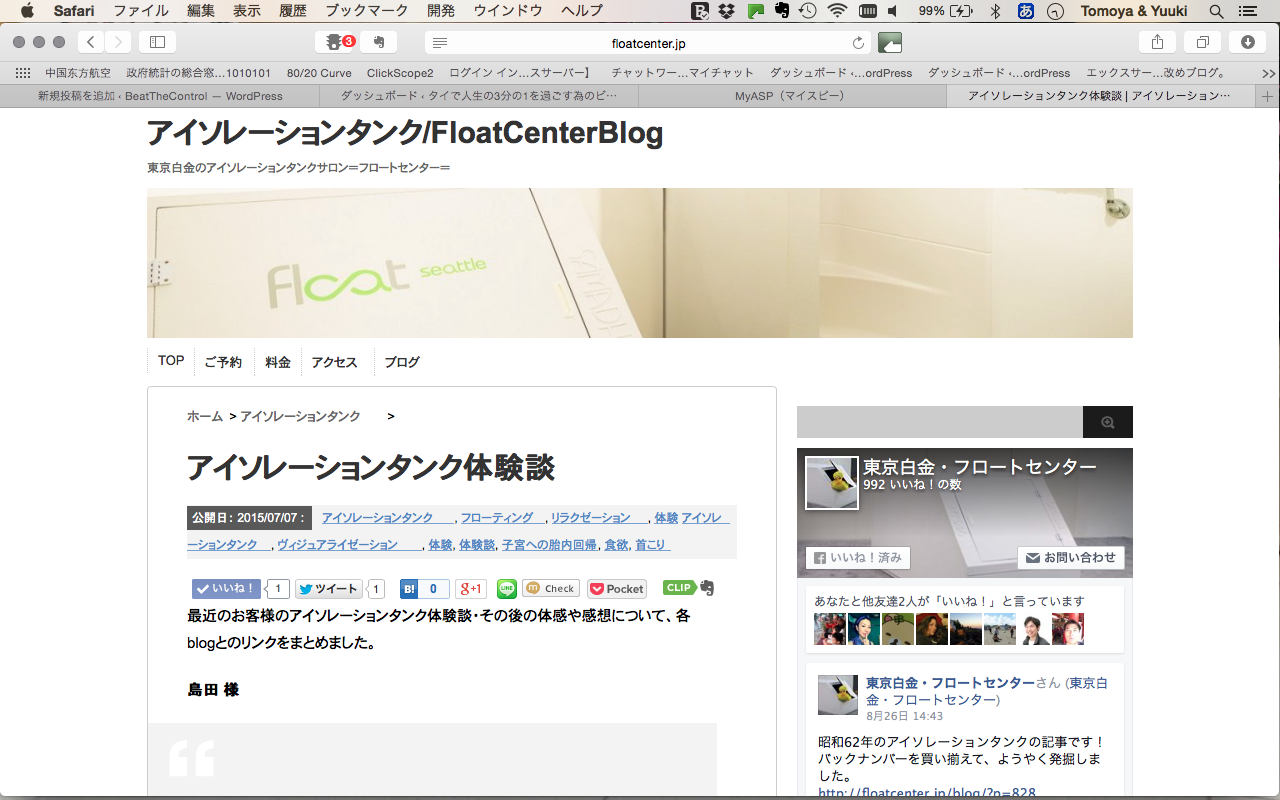Open volume control in menu bar
The image size is (1280, 800).
[x=893, y=11]
